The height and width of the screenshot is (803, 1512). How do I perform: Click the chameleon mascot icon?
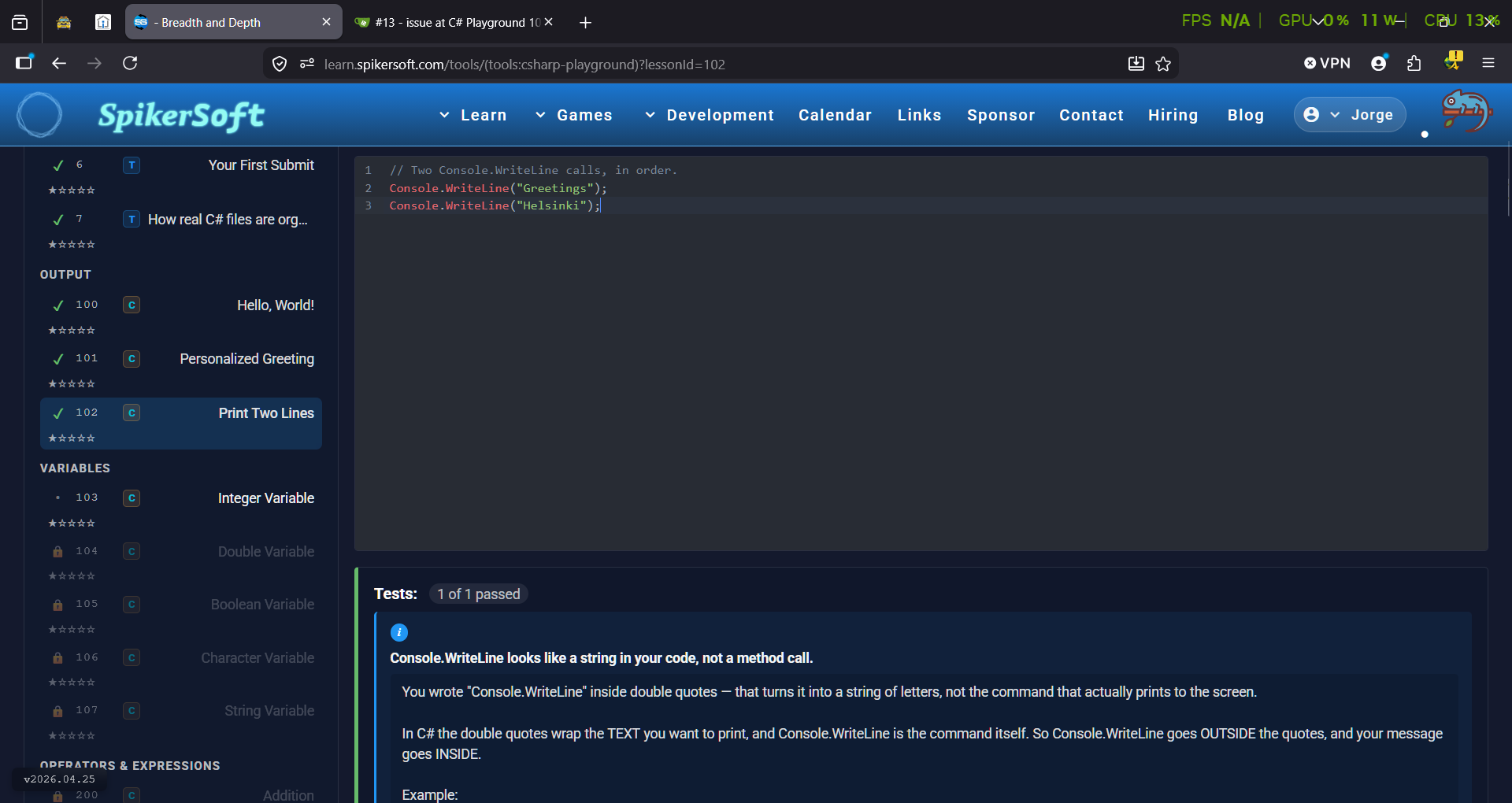tap(1466, 111)
